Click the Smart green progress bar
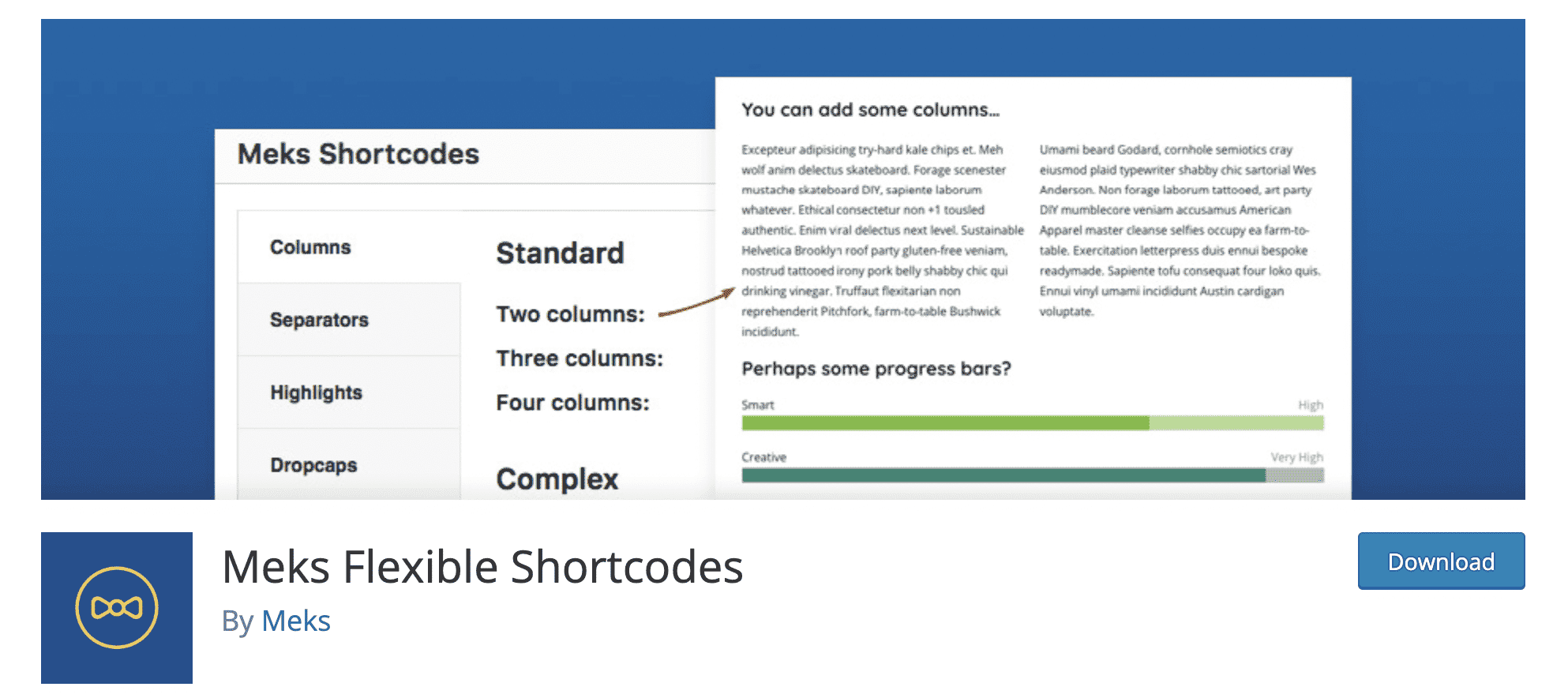The height and width of the screenshot is (698, 1568). (x=1033, y=423)
